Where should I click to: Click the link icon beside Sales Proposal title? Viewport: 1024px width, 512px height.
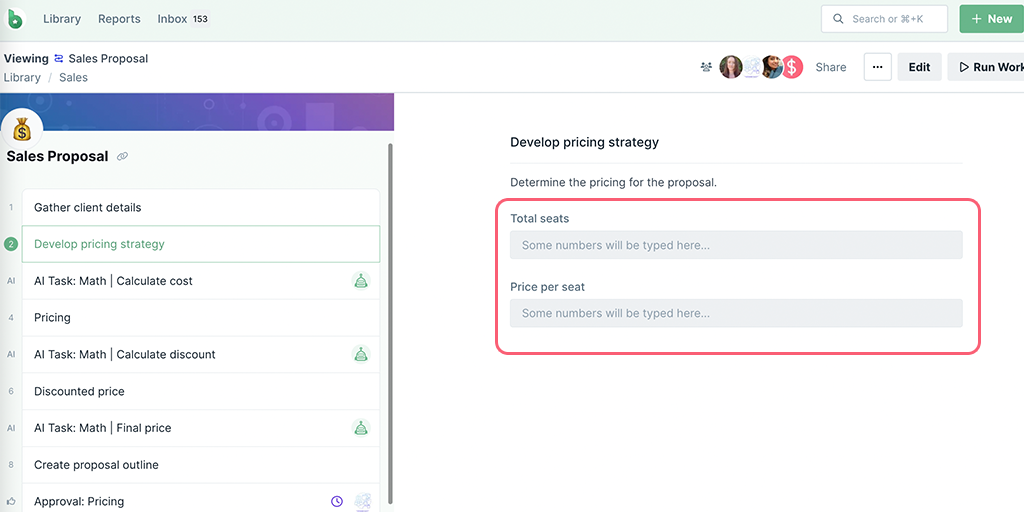click(x=122, y=157)
